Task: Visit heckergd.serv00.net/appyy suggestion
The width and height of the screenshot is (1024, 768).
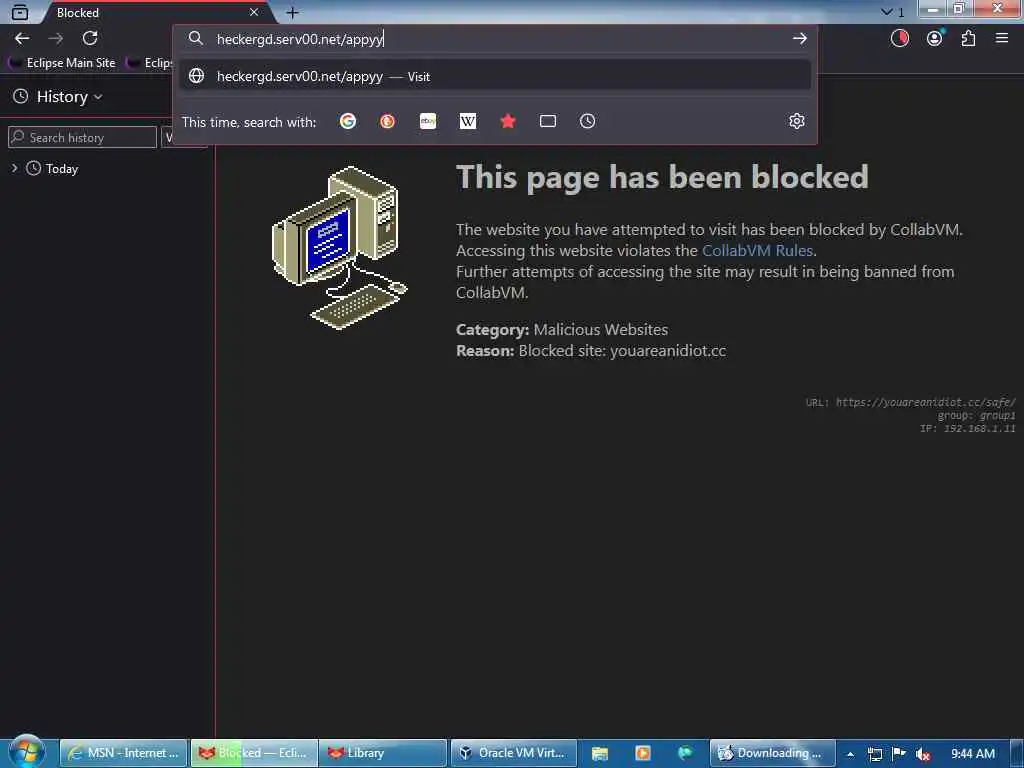Action: click(x=495, y=76)
